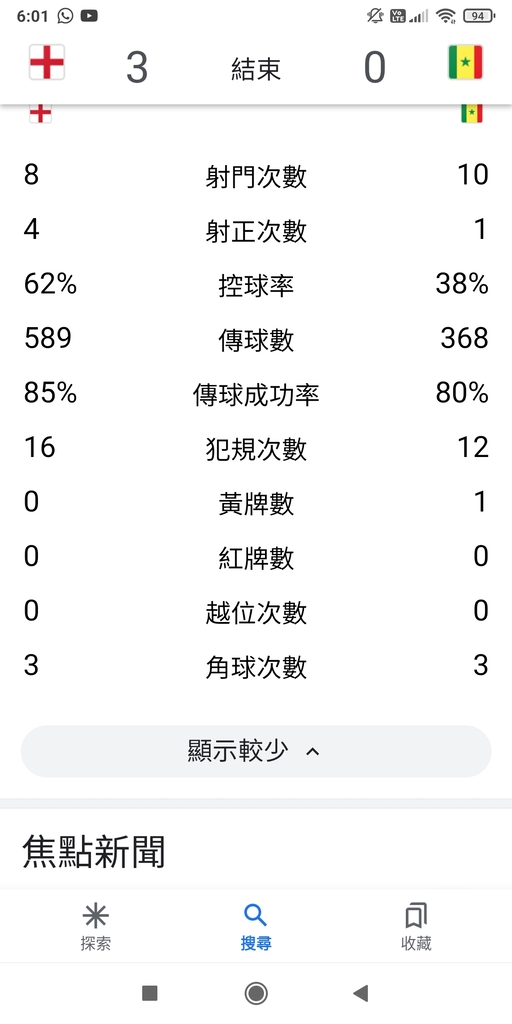Image resolution: width=512 pixels, height=1024 pixels.
Task: Tap the WhatsApp notification icon
Action: pyautogui.click(x=65, y=16)
